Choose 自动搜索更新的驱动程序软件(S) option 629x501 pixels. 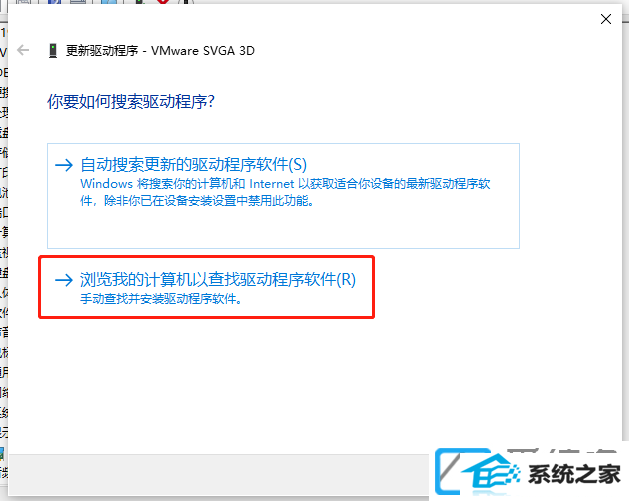click(283, 196)
